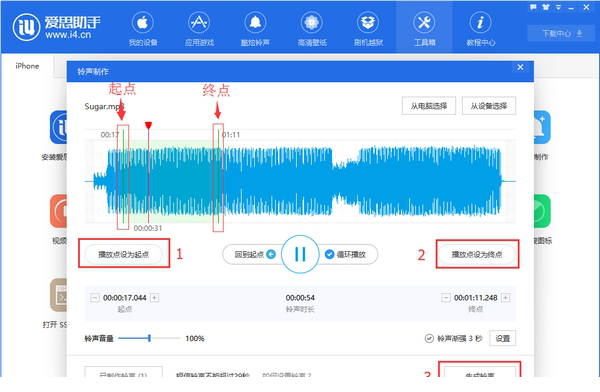Image resolution: width=600 pixels, height=392 pixels.
Task: Click 打开 SSH icon in background window
Action: (58, 295)
